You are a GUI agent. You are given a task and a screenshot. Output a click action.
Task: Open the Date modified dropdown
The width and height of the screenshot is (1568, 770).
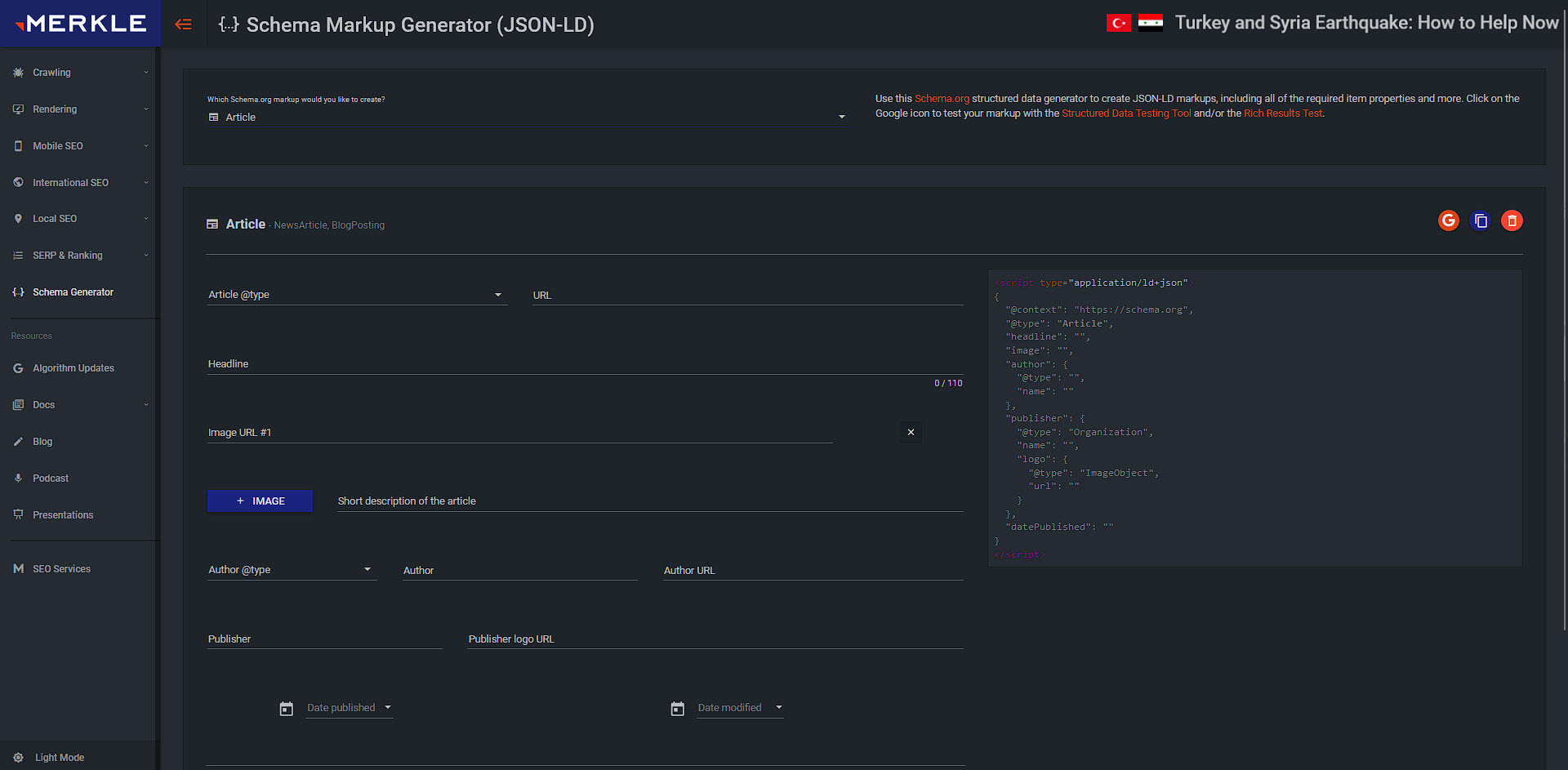(740, 708)
